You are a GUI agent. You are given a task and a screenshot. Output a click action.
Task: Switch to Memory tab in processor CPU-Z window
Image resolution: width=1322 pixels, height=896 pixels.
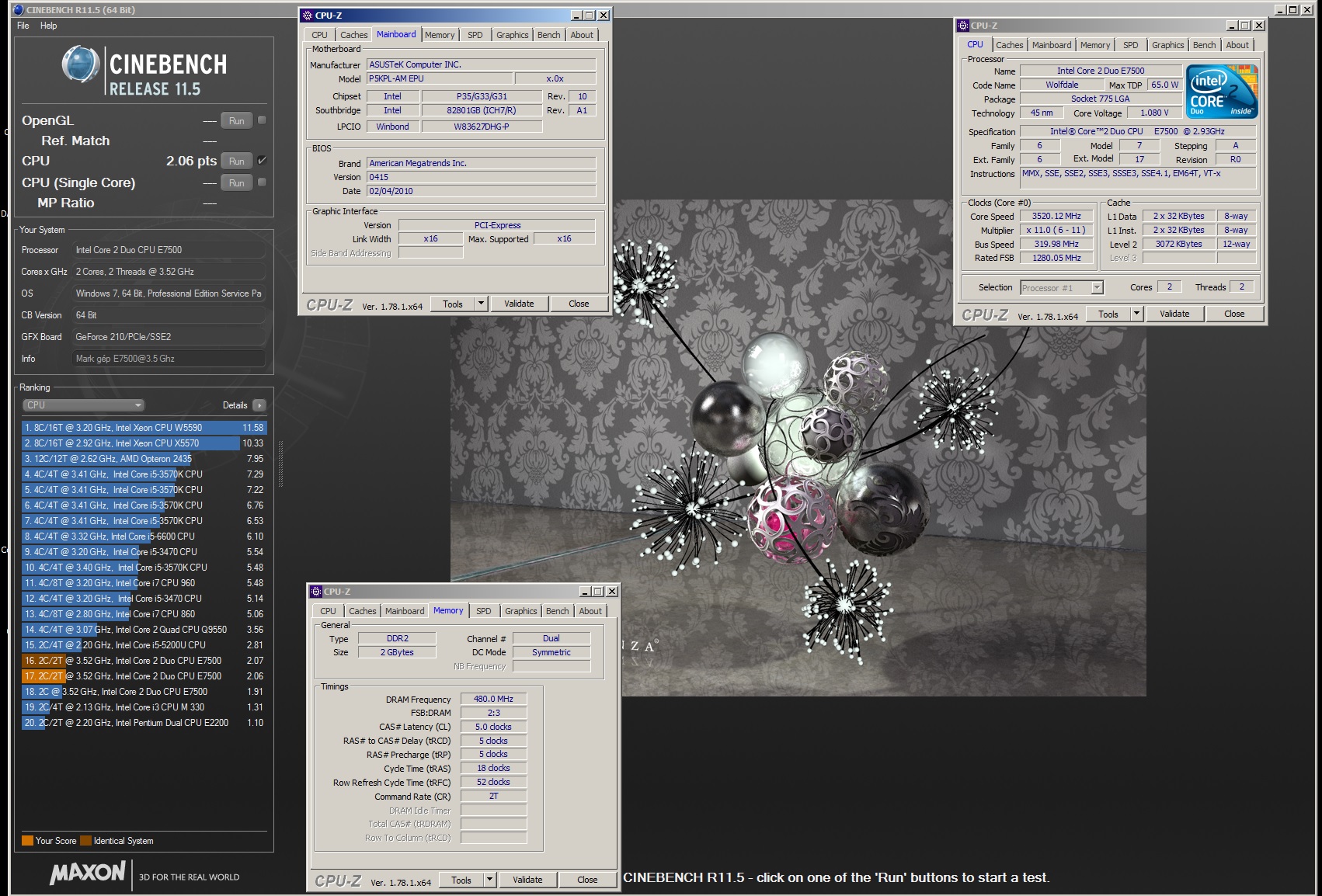[1095, 45]
